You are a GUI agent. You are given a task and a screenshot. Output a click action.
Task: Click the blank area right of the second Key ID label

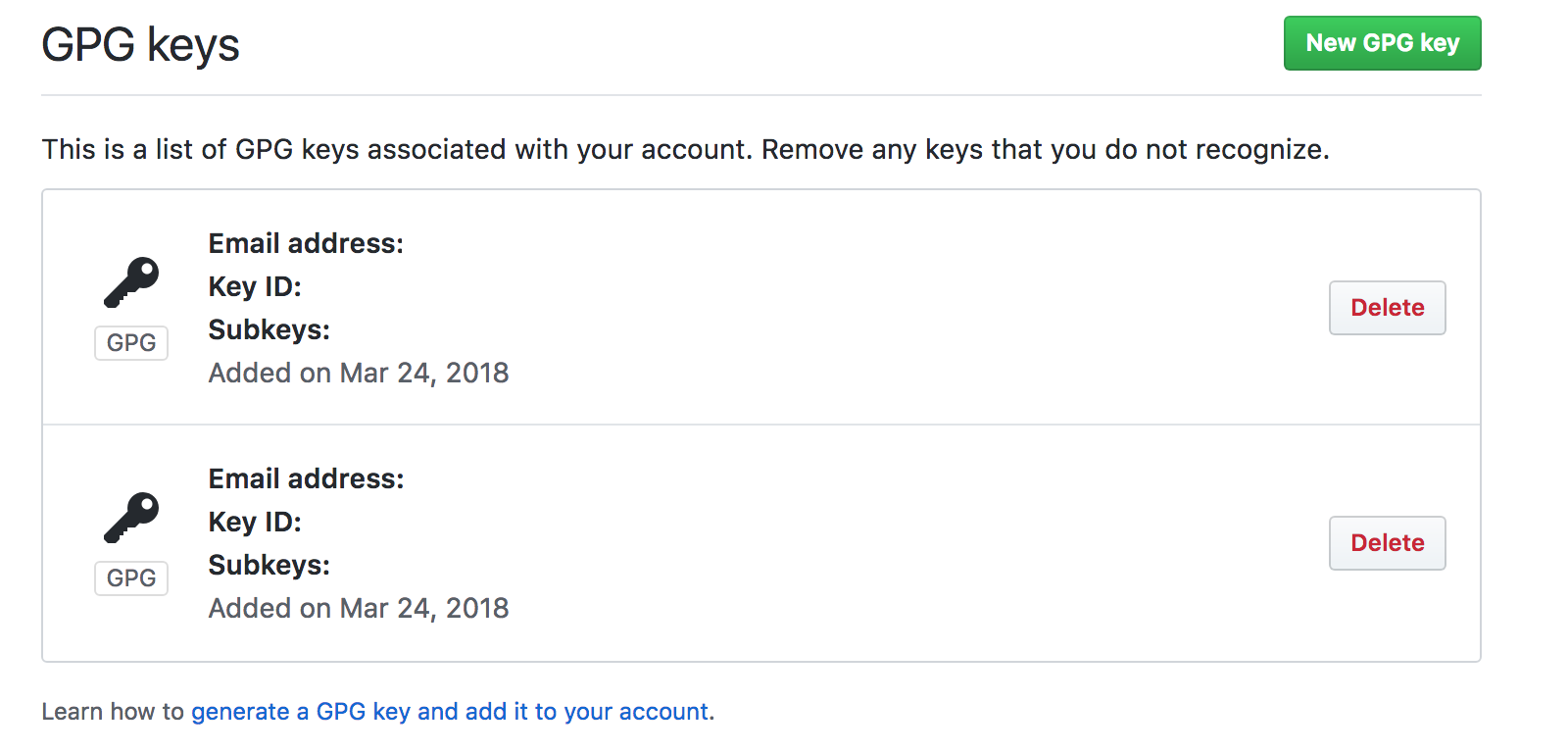point(686,522)
